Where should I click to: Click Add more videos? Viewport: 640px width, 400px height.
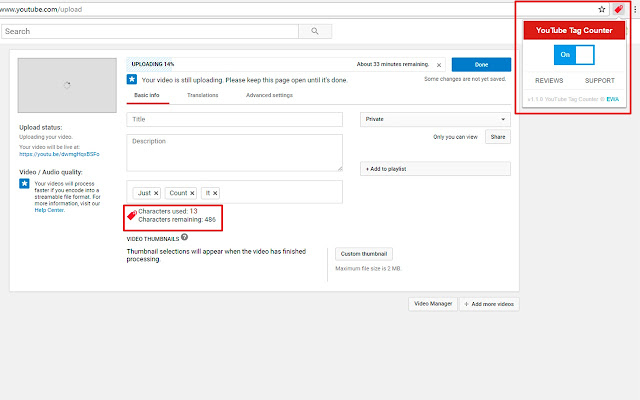click(x=489, y=304)
